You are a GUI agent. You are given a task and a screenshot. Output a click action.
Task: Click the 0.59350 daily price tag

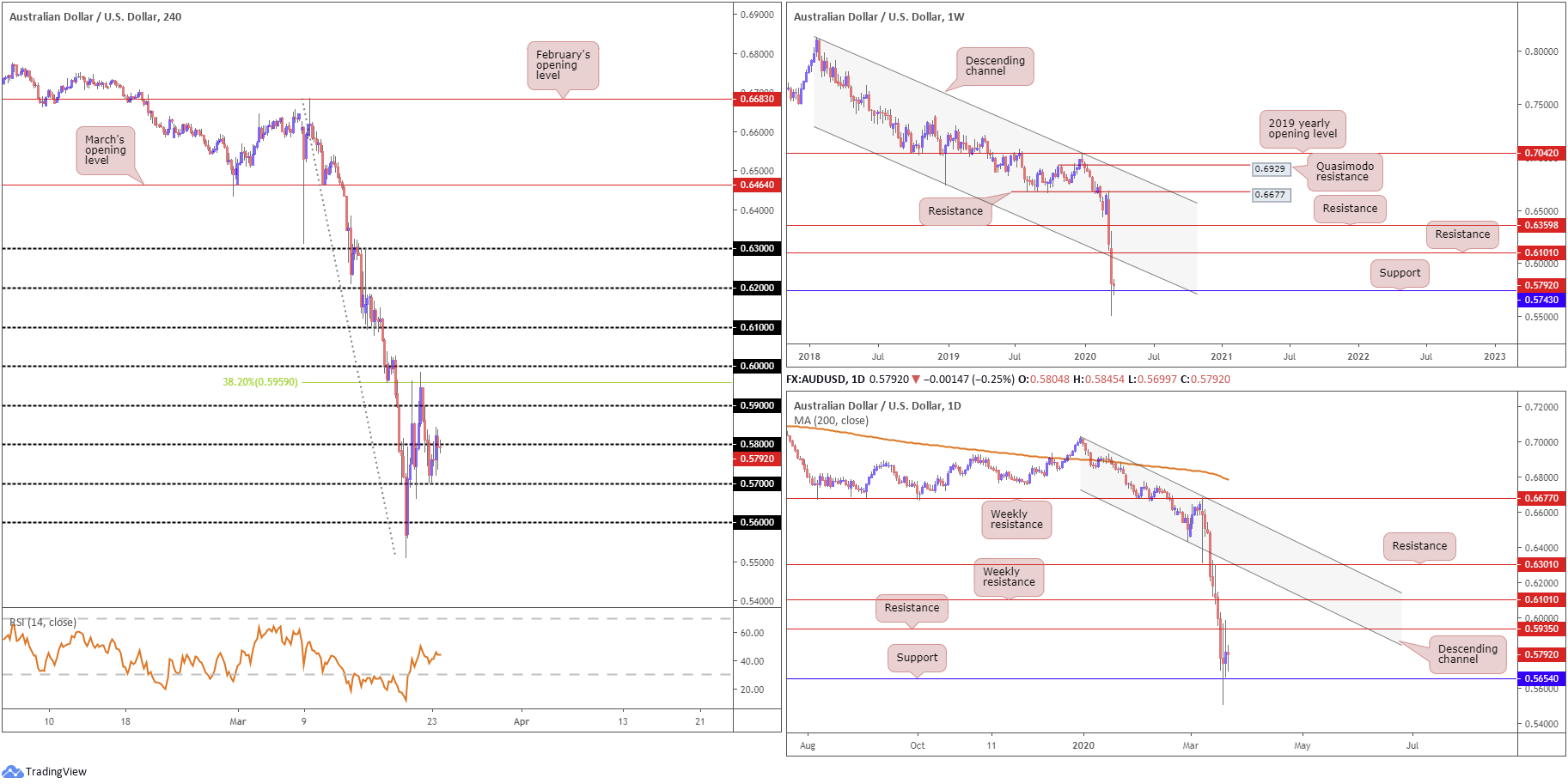[1541, 629]
